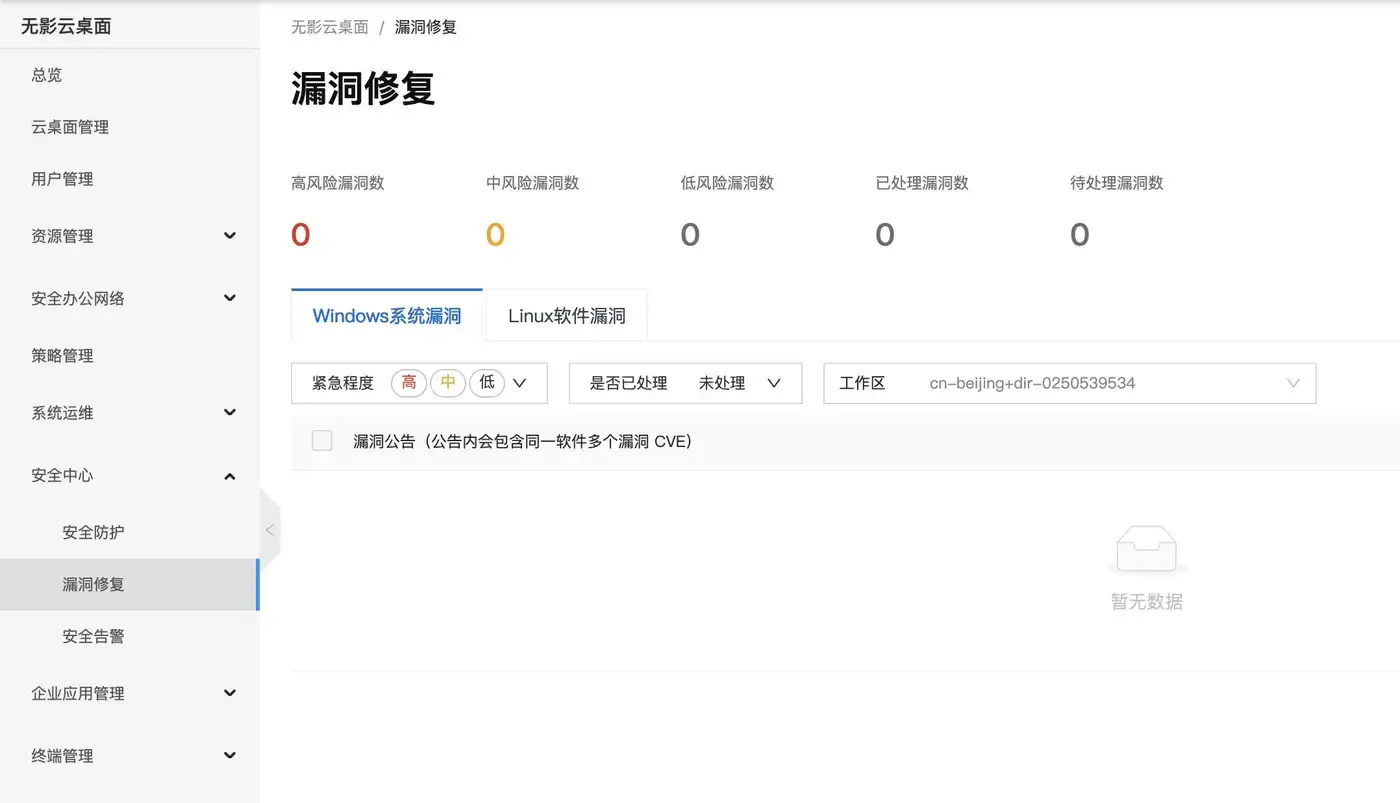This screenshot has height=803, width=1400.
Task: Select 安全告警 submenu item
Action: [130, 637]
